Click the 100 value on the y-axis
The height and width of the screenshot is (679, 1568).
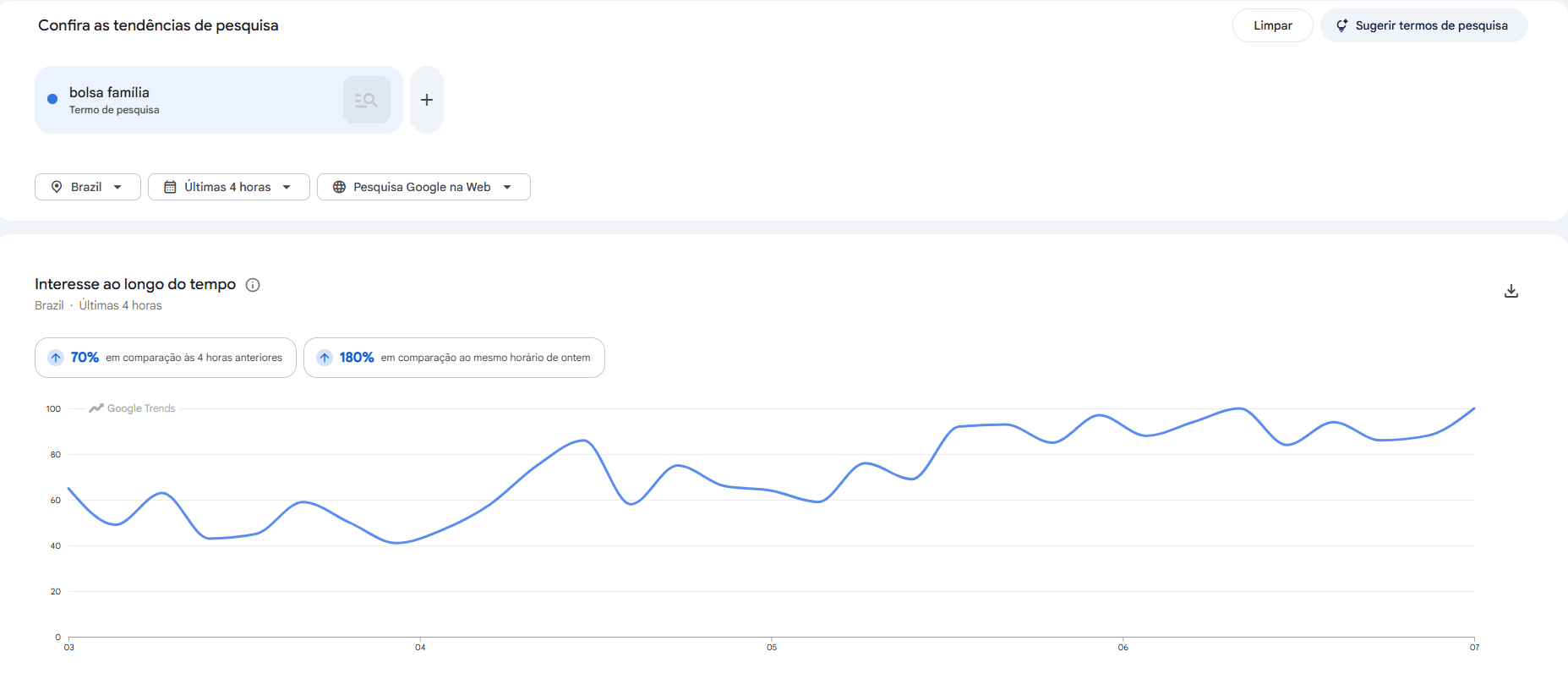pyautogui.click(x=53, y=409)
